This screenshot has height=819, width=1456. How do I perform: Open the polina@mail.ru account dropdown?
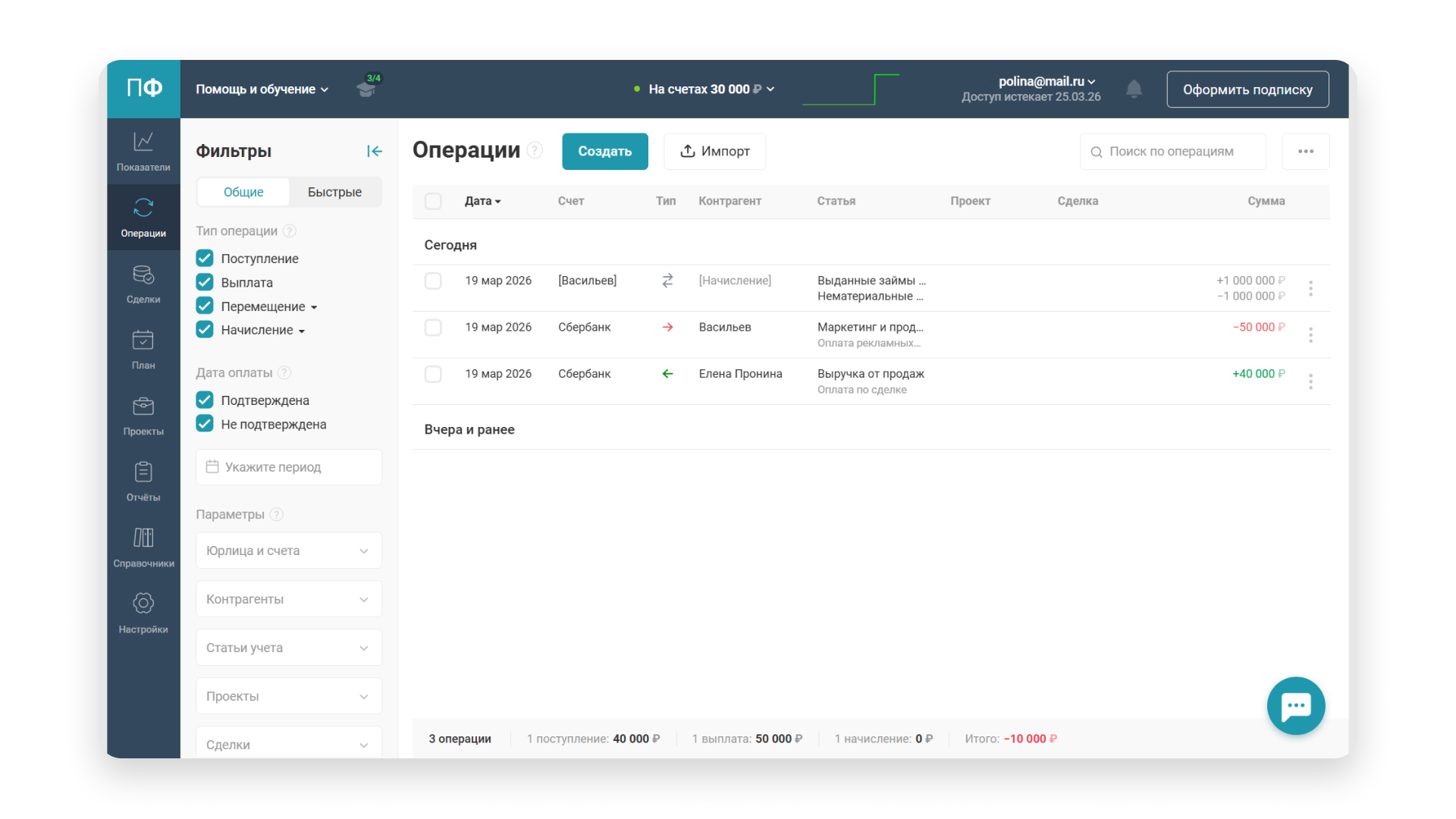tap(1046, 81)
